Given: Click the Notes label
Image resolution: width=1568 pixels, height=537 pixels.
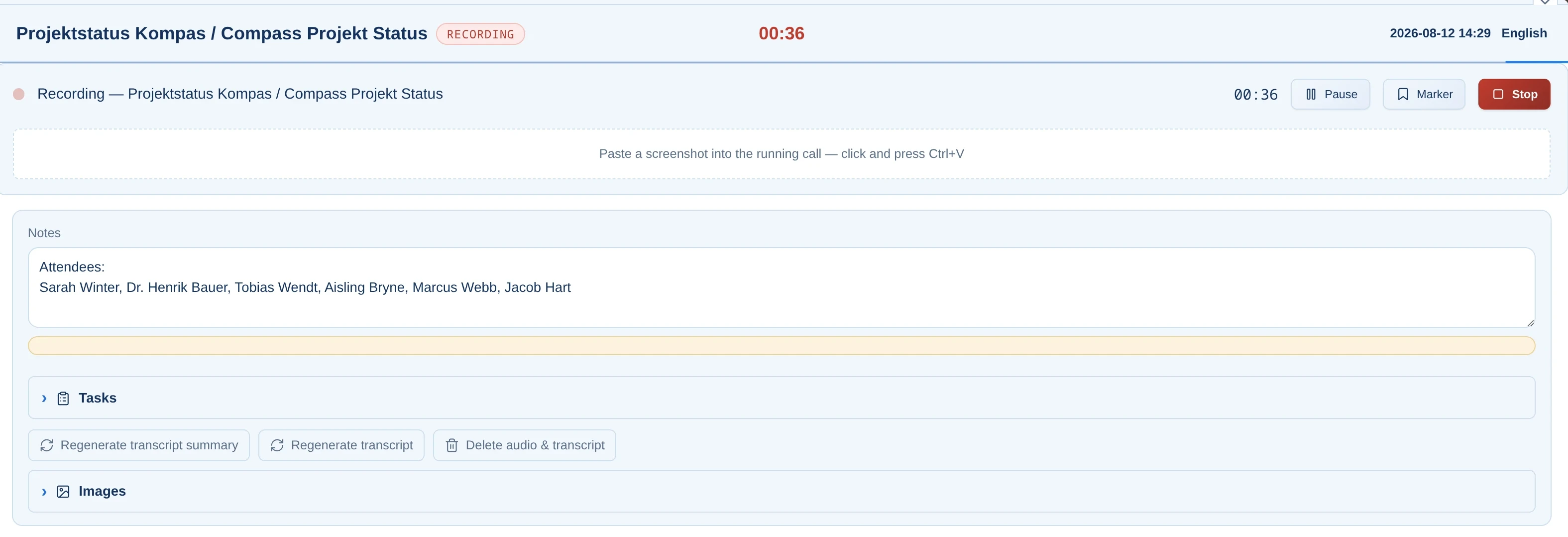Looking at the screenshot, I should [44, 233].
